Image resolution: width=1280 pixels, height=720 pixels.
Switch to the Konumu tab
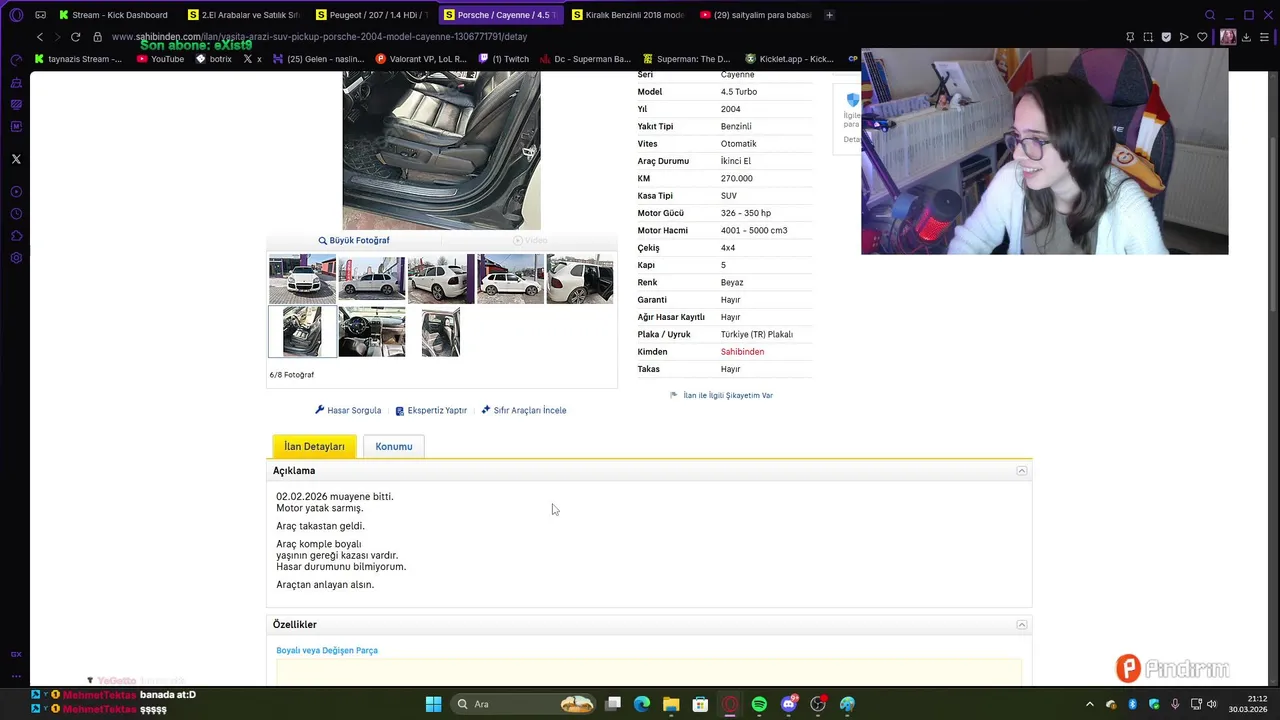394,447
